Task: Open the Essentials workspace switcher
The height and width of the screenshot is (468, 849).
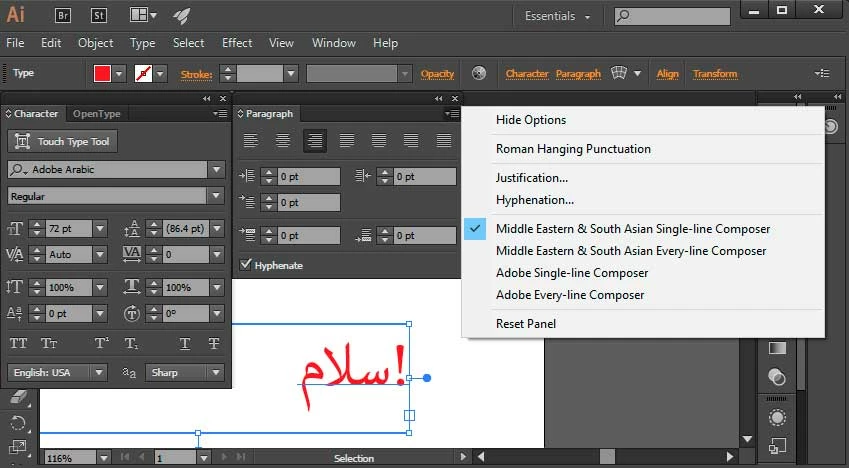Action: click(x=557, y=16)
